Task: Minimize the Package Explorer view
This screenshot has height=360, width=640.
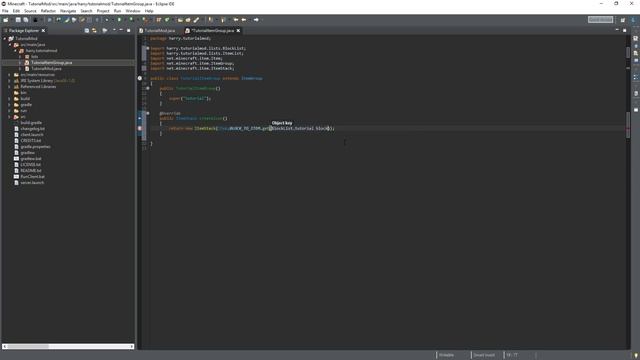Action: [121, 30]
